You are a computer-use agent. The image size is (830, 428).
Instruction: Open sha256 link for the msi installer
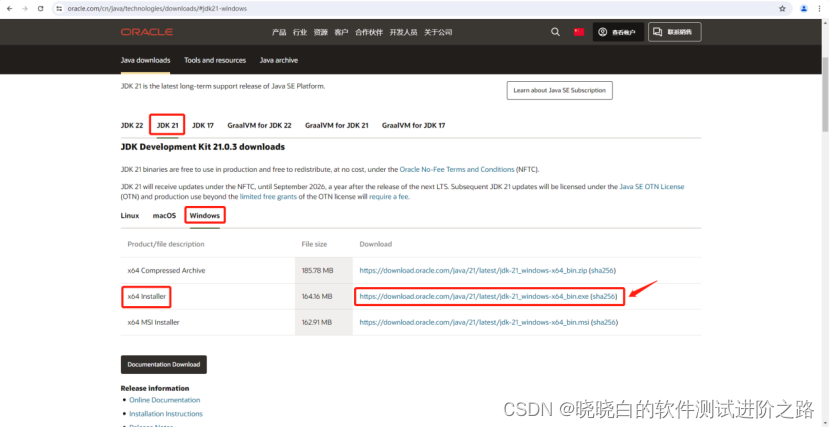605,322
